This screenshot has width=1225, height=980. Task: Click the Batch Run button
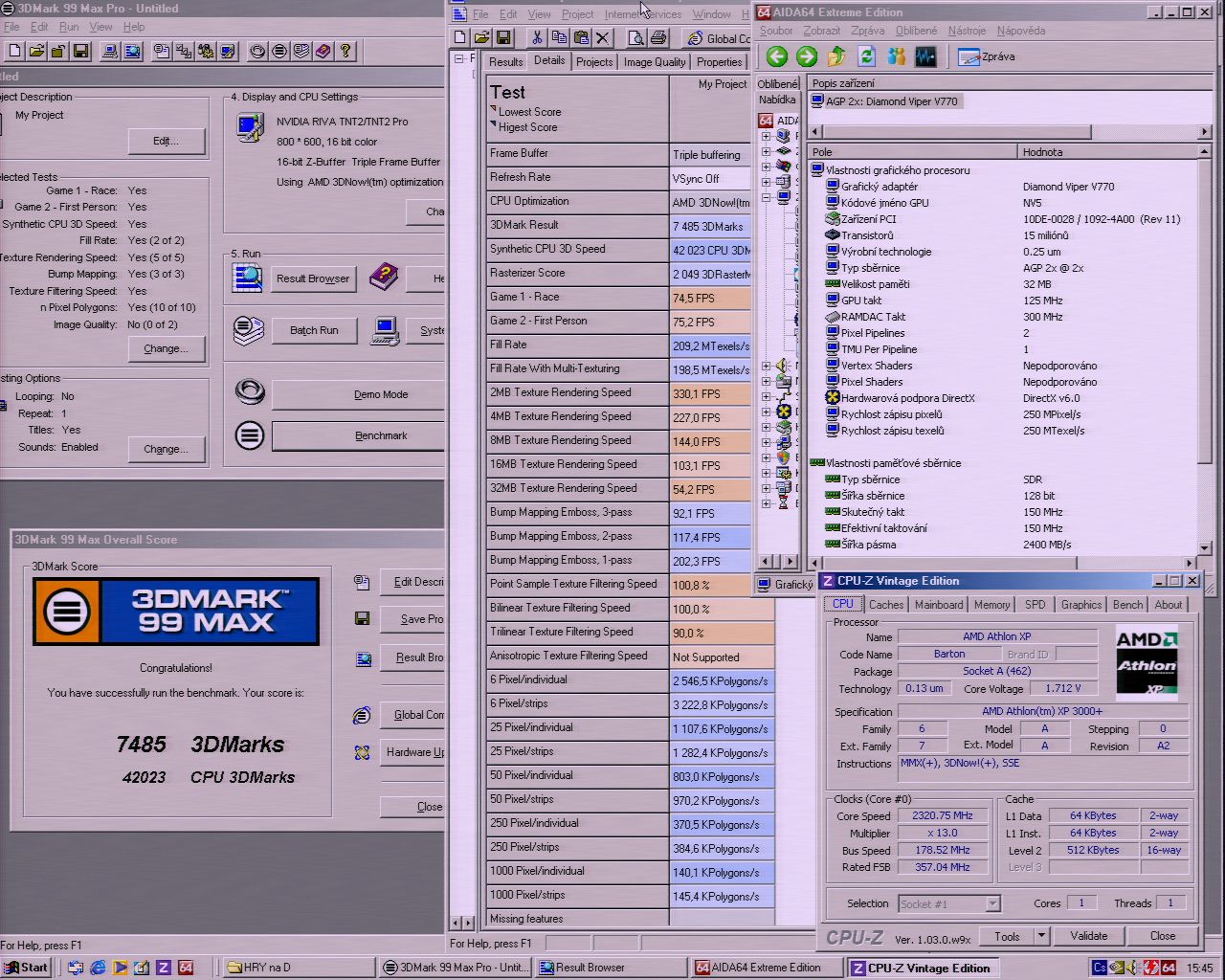(314, 330)
